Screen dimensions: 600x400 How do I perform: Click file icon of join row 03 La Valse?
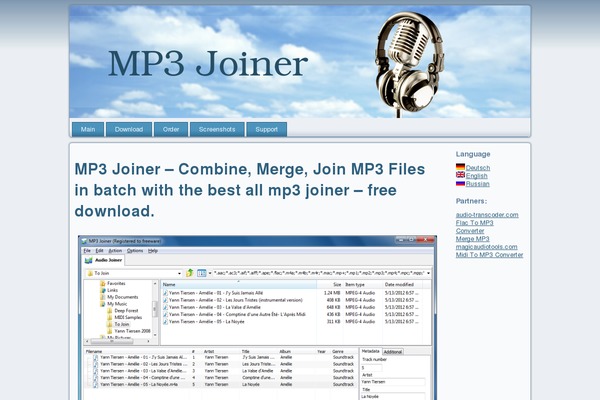[x=96, y=371]
